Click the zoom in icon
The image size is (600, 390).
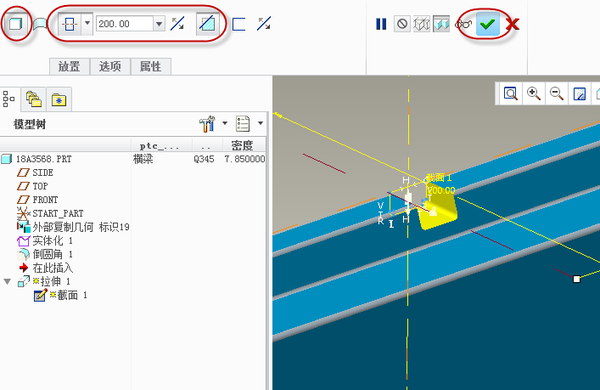534,93
